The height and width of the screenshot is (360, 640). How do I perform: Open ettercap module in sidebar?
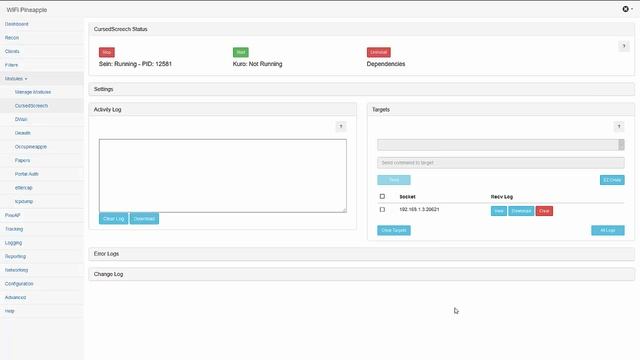pyautogui.click(x=23, y=188)
